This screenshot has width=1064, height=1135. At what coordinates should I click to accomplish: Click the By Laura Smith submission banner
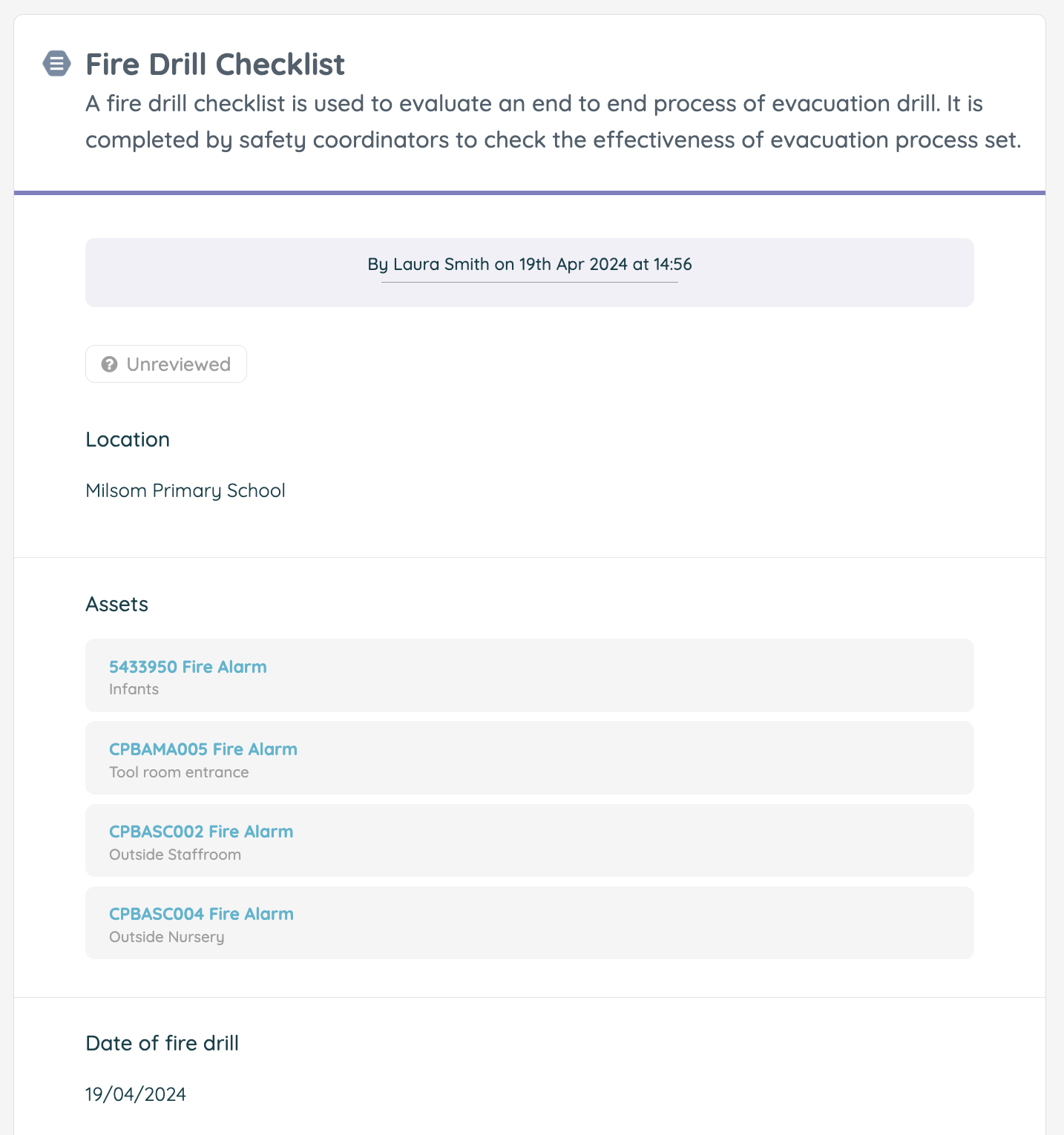pos(530,272)
